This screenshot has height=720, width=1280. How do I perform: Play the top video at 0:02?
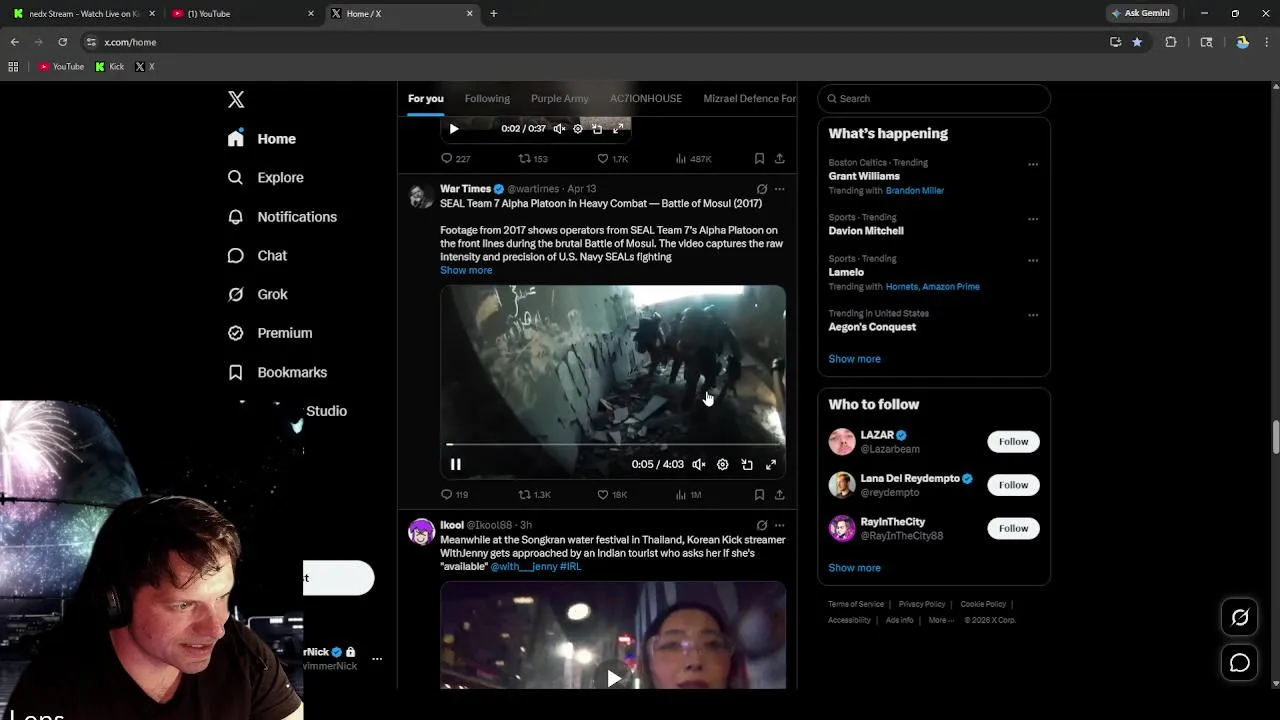click(454, 128)
